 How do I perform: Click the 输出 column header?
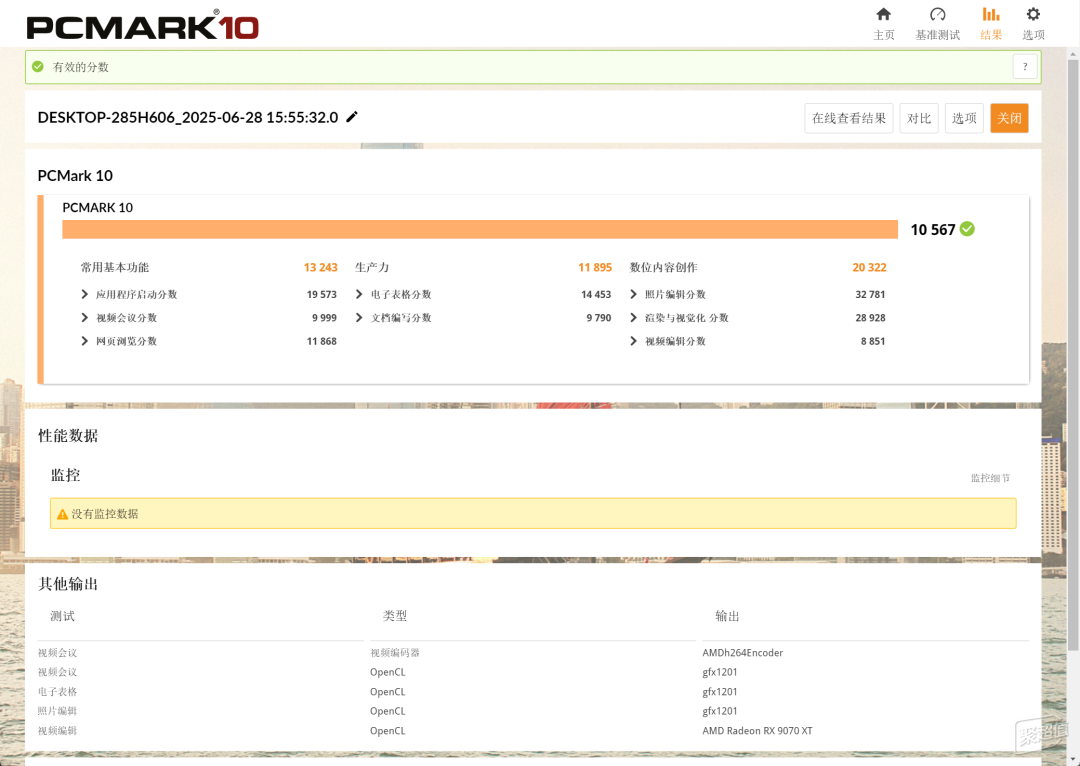point(727,616)
